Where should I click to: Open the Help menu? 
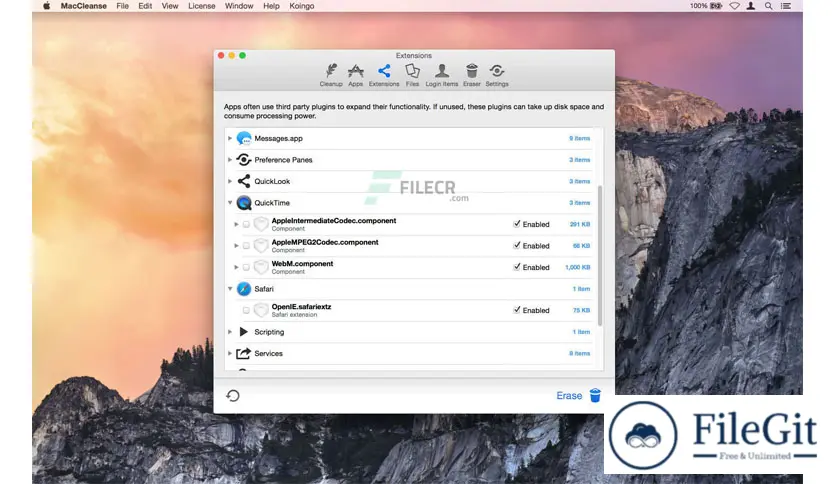[271, 6]
